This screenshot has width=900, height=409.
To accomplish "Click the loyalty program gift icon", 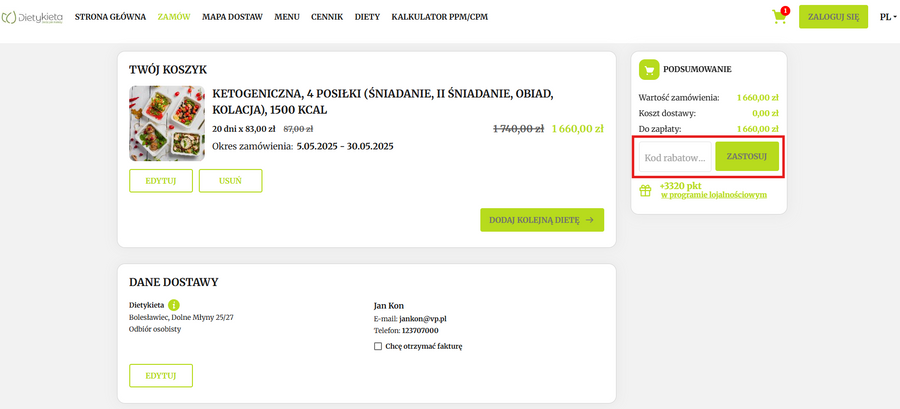I will tap(646, 189).
